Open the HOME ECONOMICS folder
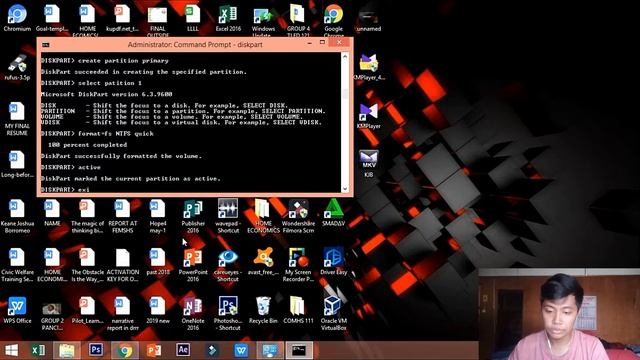The image size is (640, 360). (x=263, y=216)
